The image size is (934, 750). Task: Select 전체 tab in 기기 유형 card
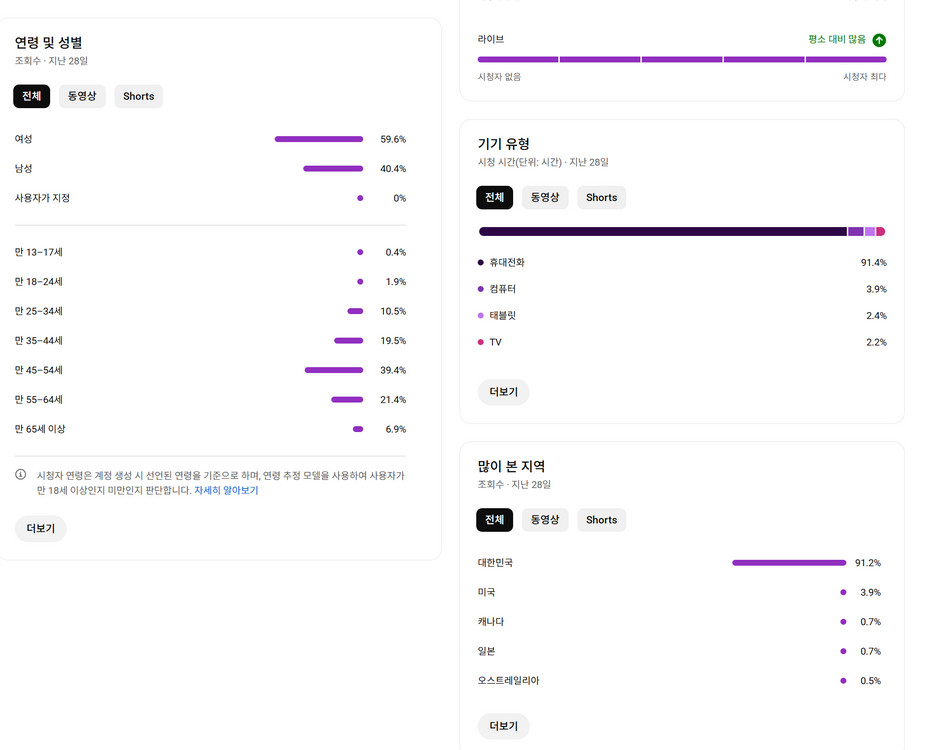(494, 197)
